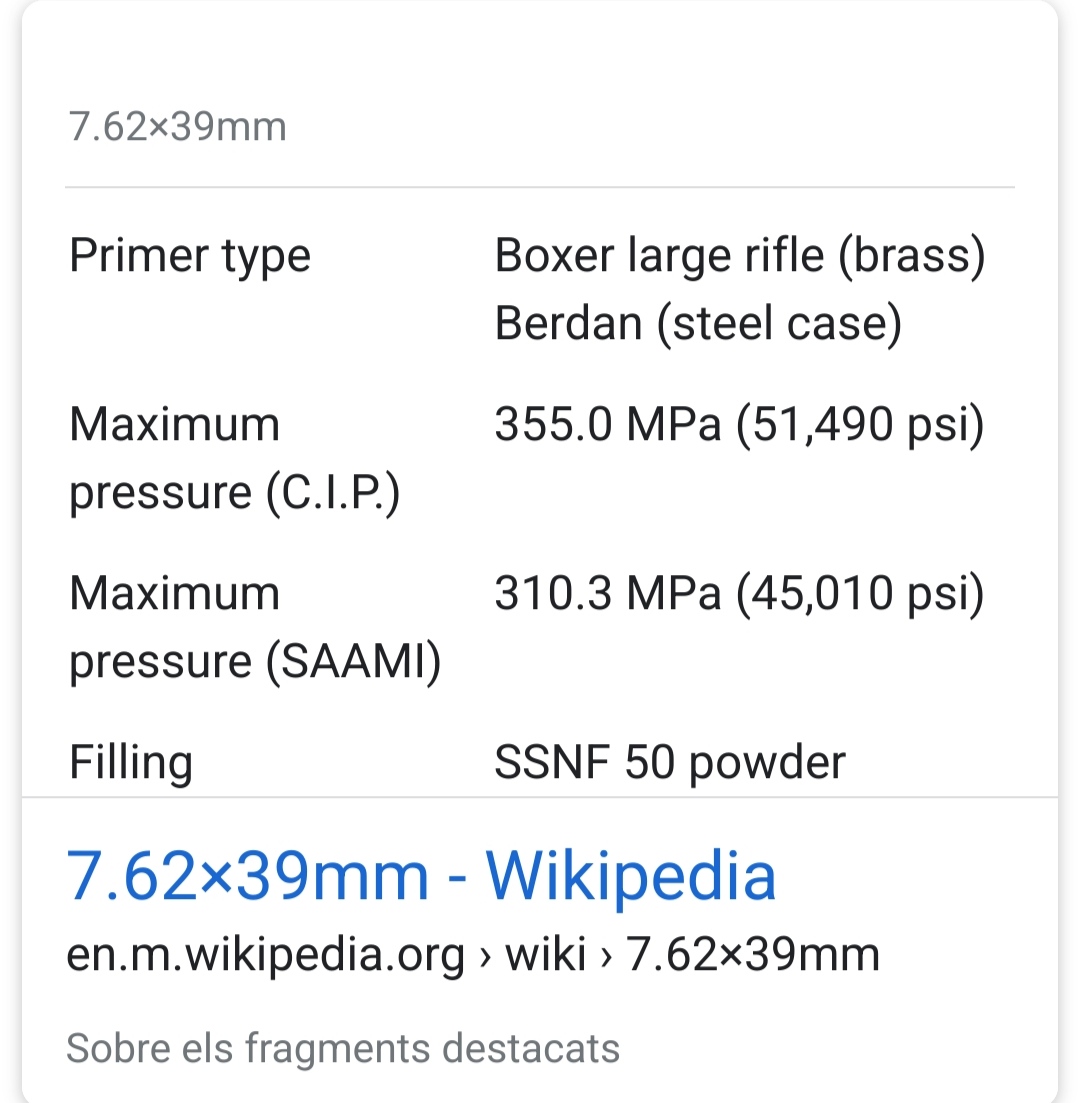Click the final 7.62×39mm breadcrumb segment
This screenshot has height=1103, width=1080.
752,955
